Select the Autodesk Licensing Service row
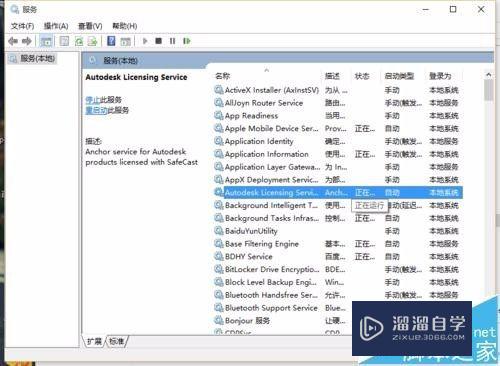The image size is (500, 366). (337, 192)
